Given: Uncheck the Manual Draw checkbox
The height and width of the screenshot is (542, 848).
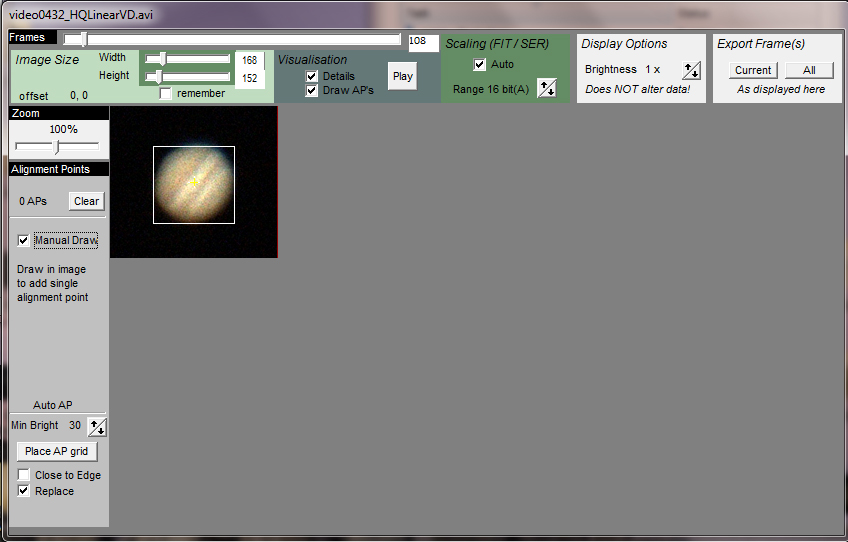Looking at the screenshot, I should (23, 240).
